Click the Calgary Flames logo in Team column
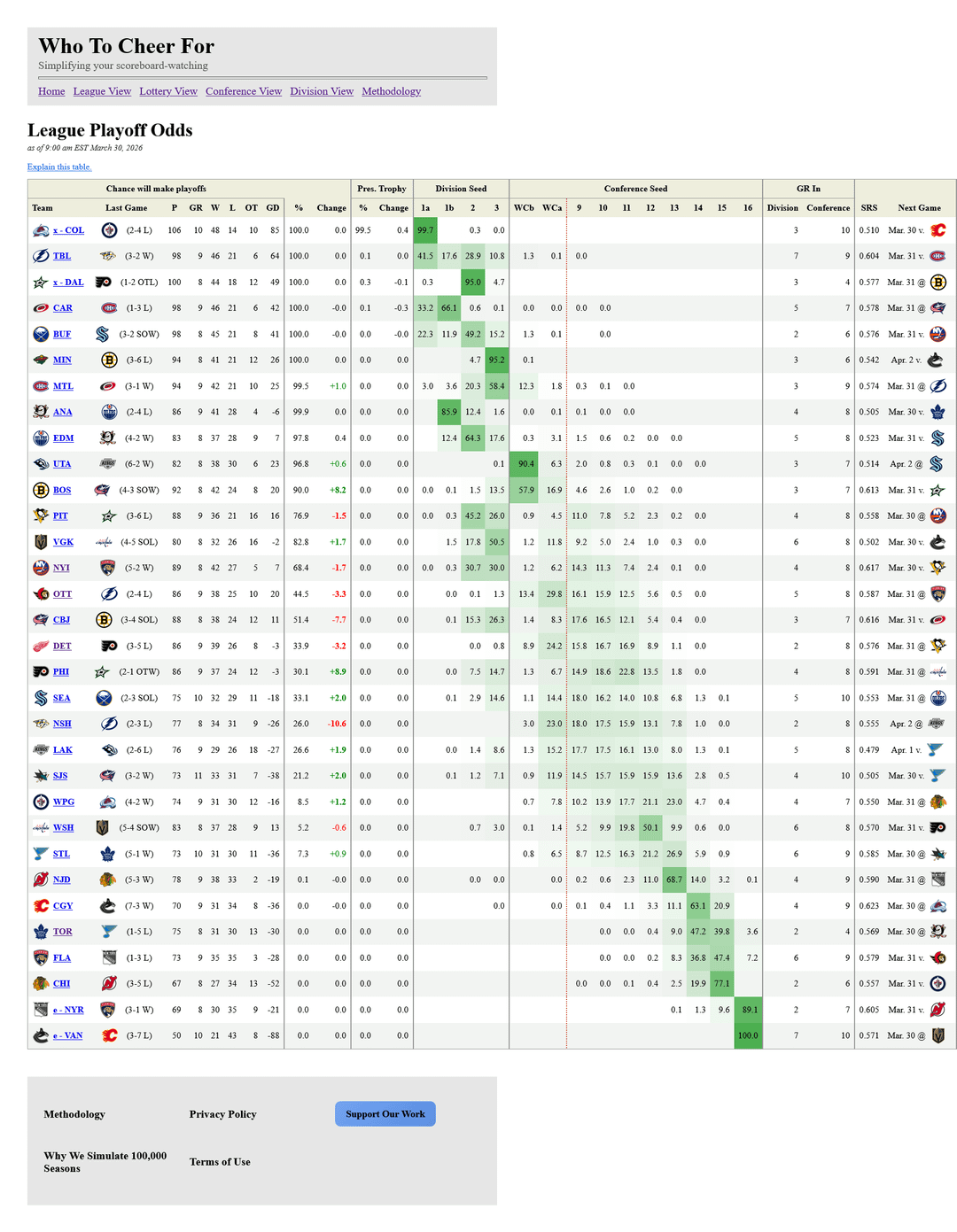The height and width of the screenshot is (1232, 957). coord(41,905)
